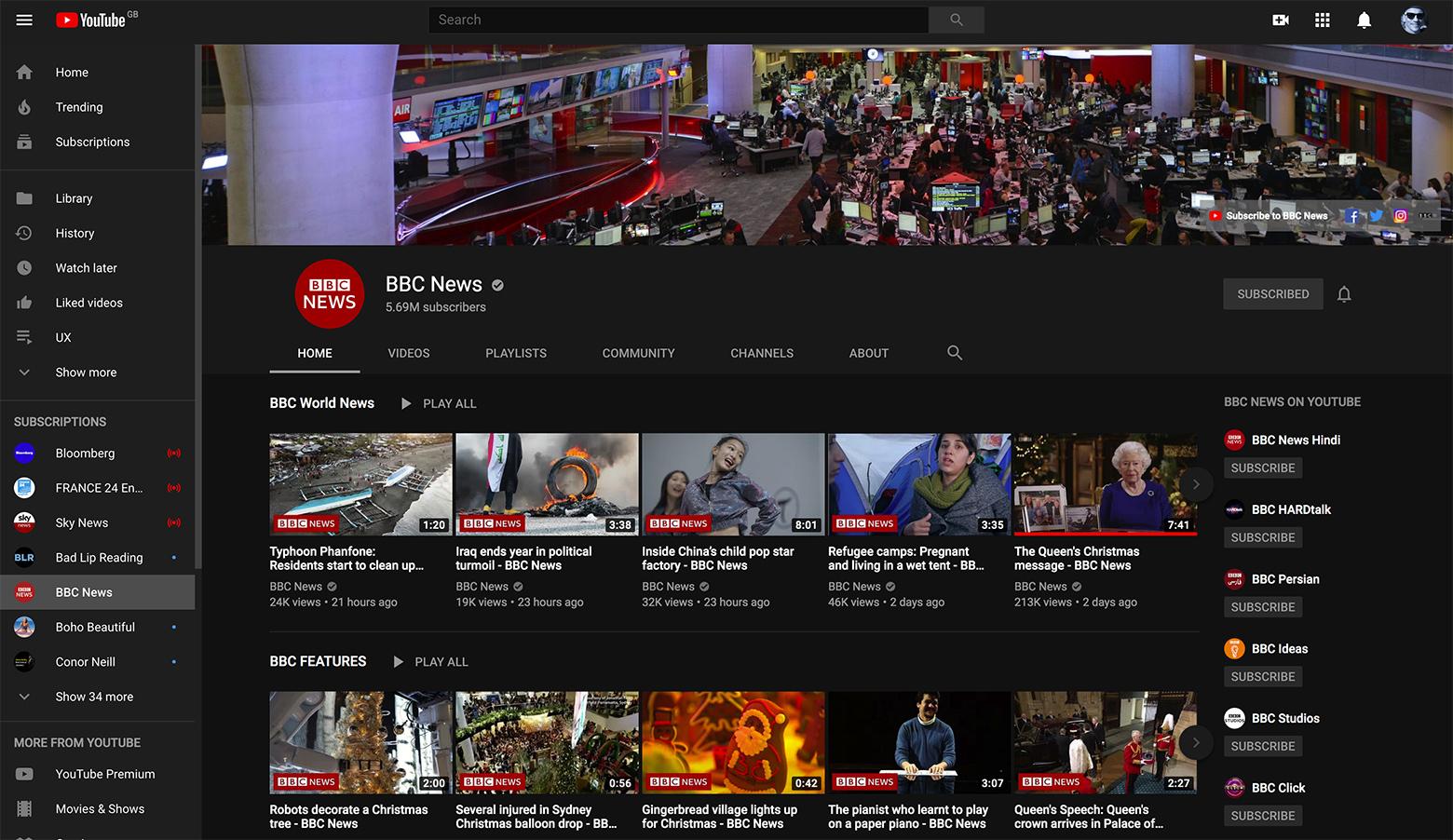Open Liked videos playlist
Screen dimensions: 1453x840
tap(98, 303)
